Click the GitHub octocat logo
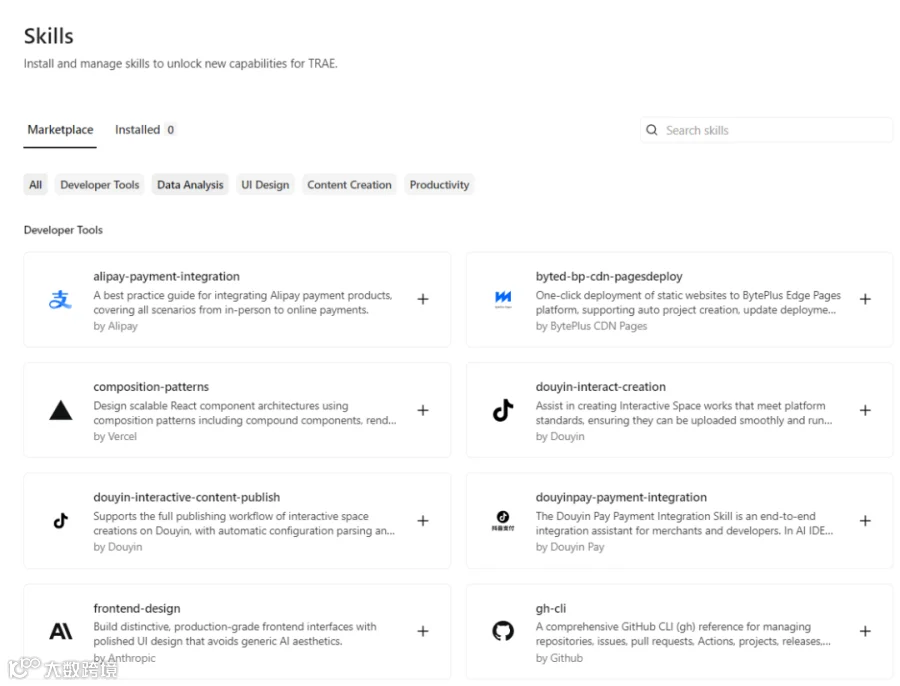900x686 pixels. click(503, 631)
